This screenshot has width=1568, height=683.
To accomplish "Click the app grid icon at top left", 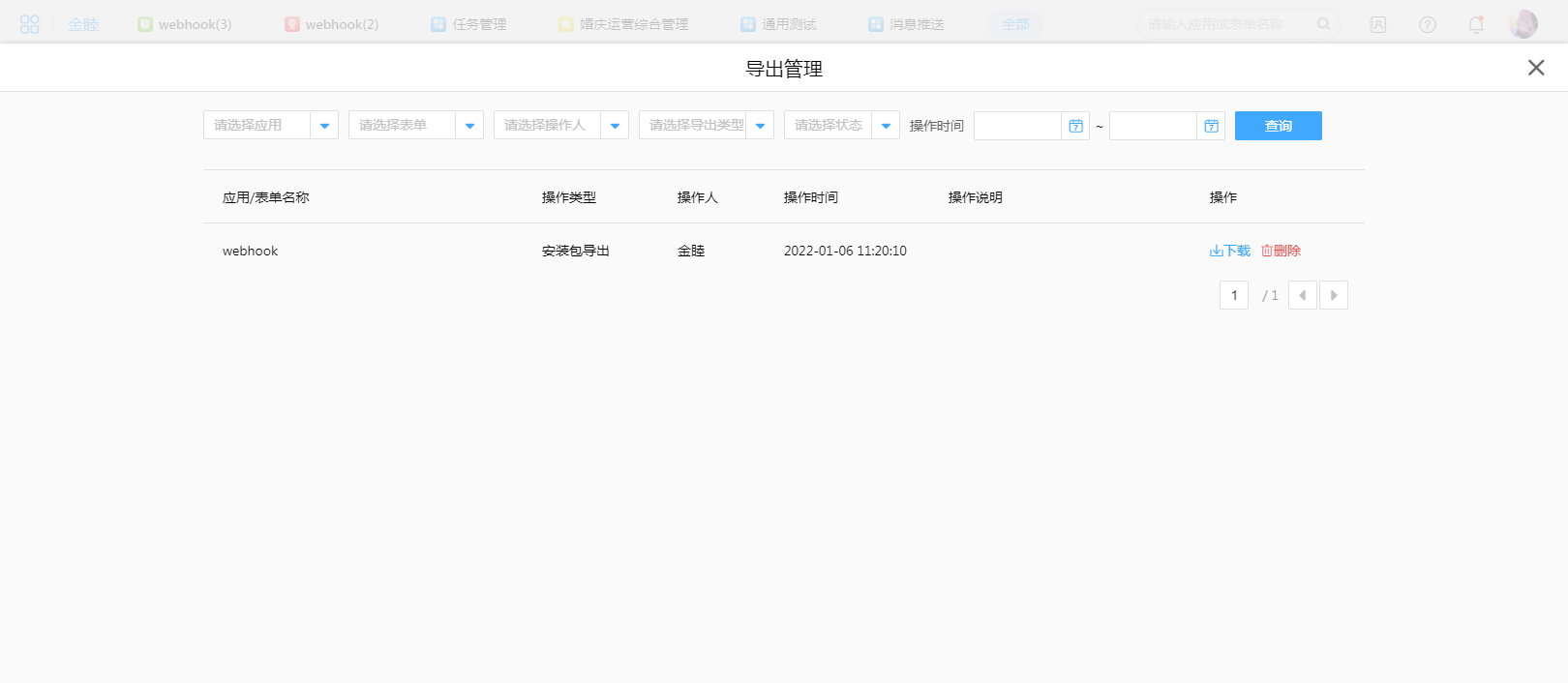I will [x=30, y=24].
